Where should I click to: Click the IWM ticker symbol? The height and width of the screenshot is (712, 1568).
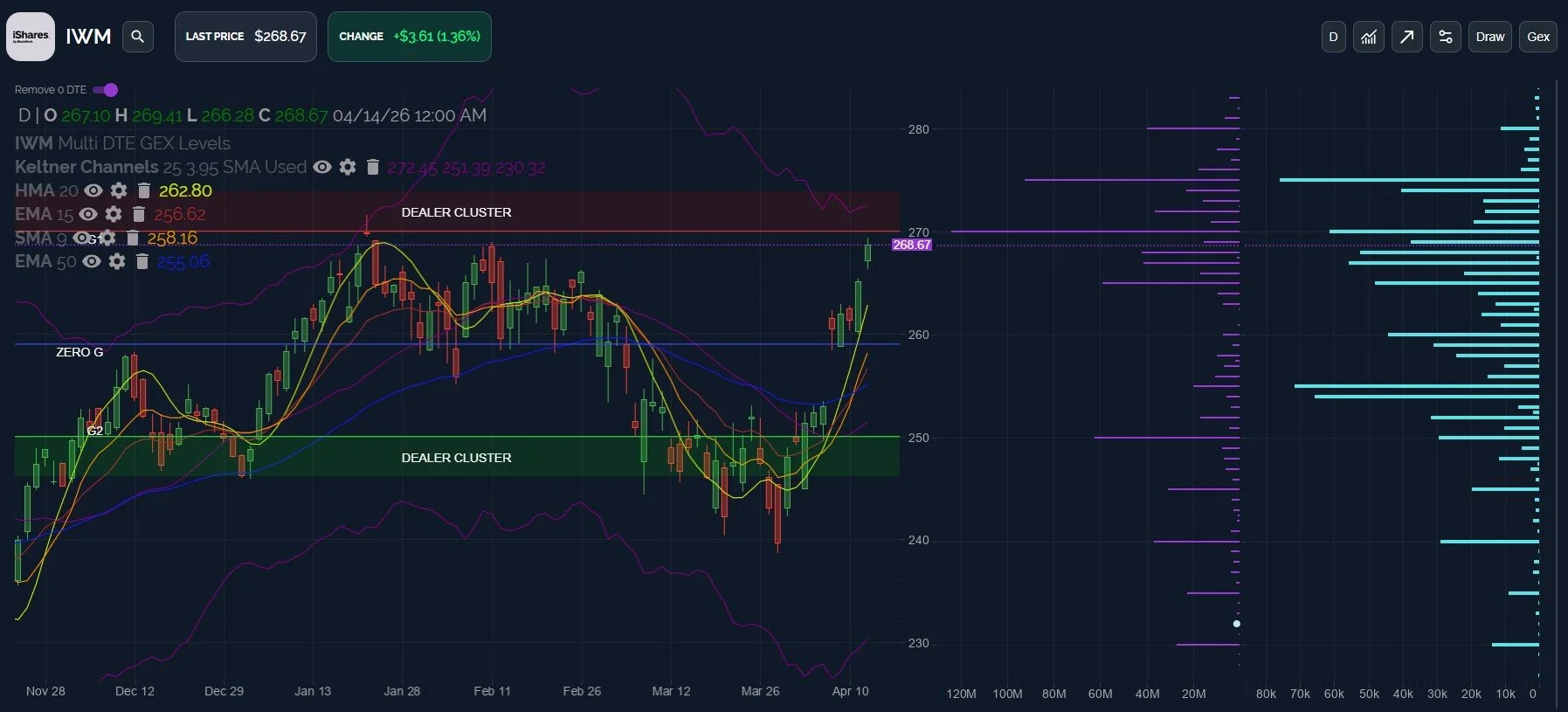pos(88,37)
